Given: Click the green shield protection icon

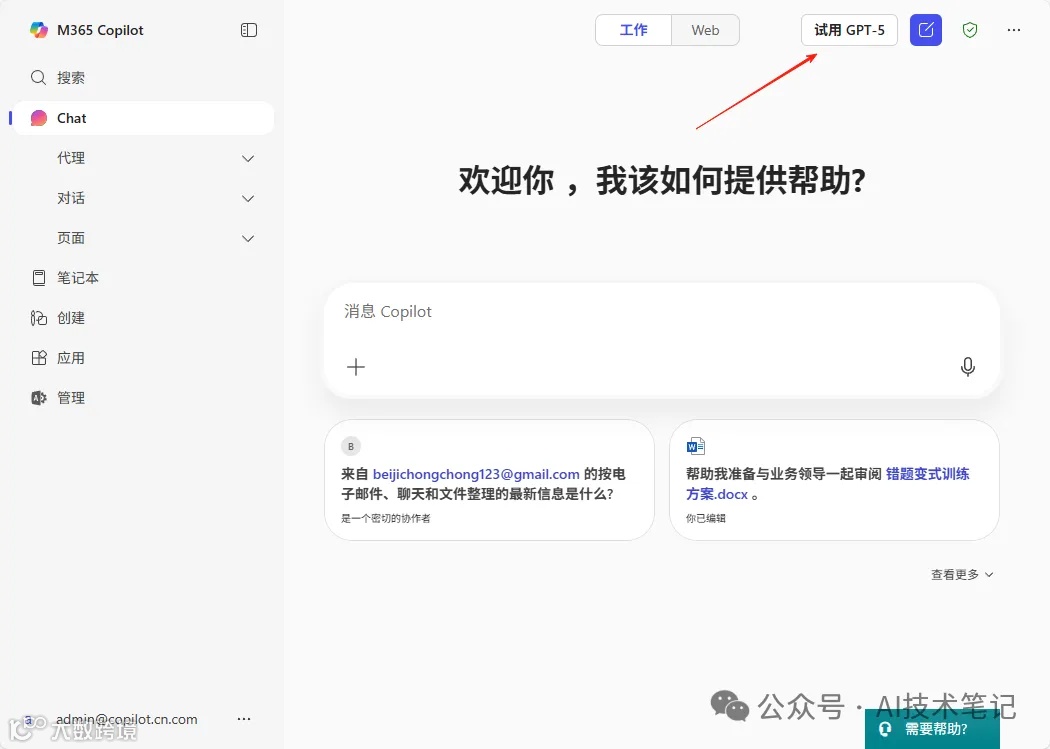Looking at the screenshot, I should (970, 30).
